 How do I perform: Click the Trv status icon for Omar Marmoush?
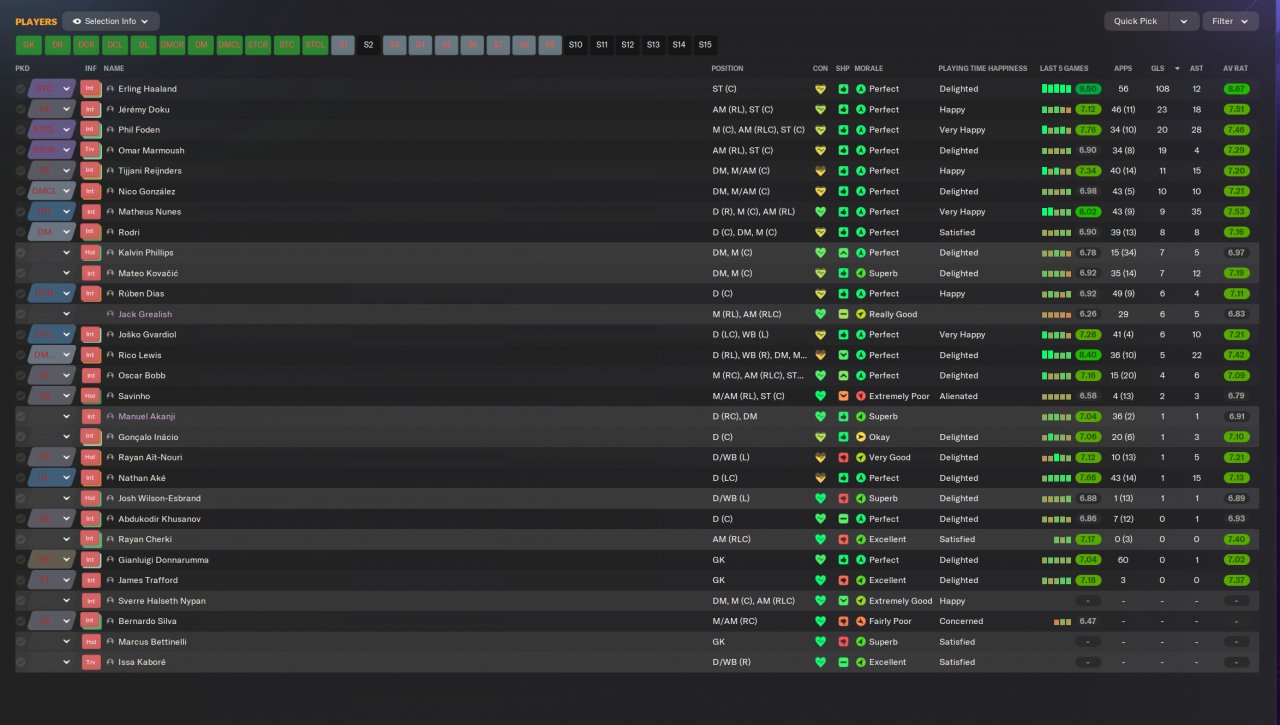(x=91, y=150)
